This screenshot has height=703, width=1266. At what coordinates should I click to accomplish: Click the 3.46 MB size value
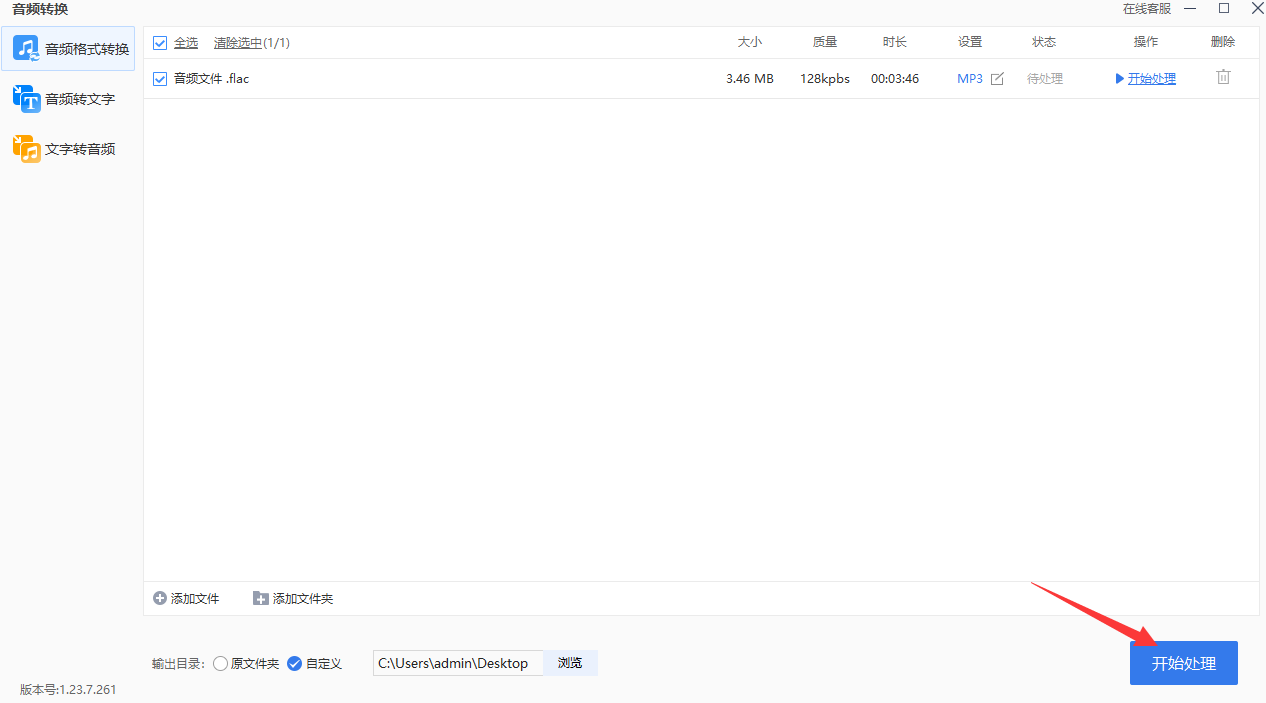[x=750, y=79]
